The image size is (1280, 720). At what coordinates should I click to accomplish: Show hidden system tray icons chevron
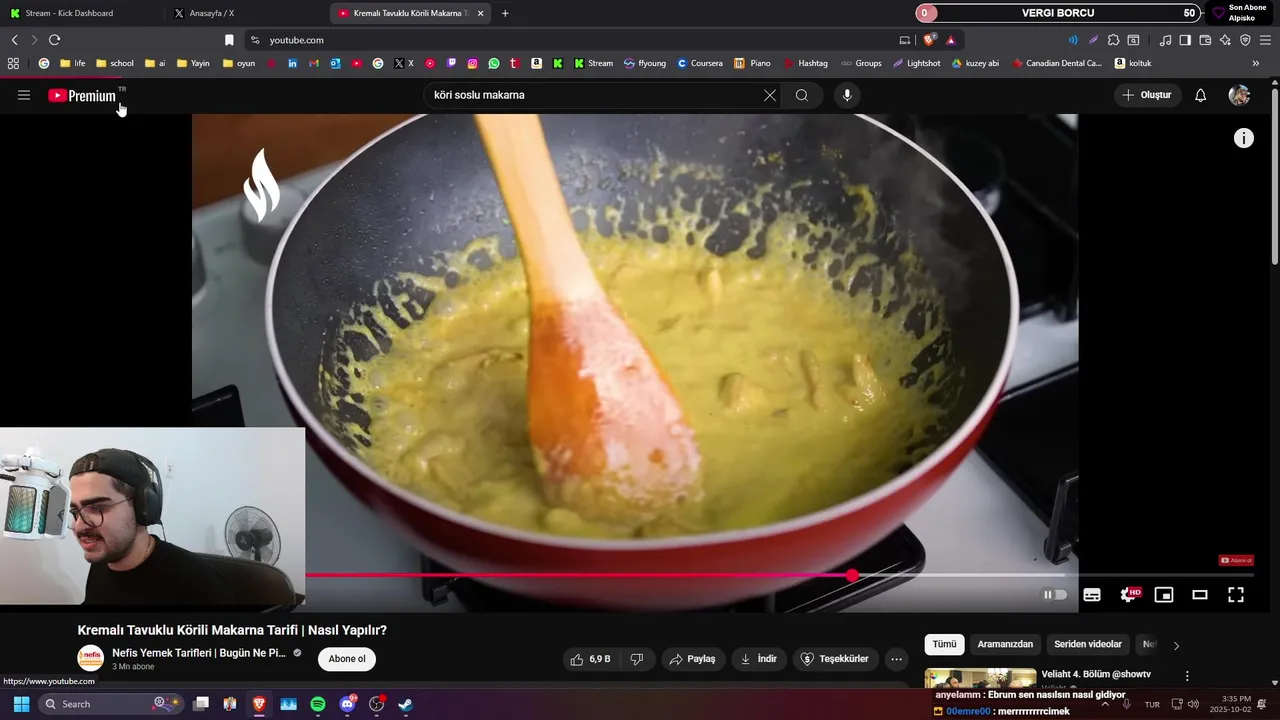click(1105, 704)
